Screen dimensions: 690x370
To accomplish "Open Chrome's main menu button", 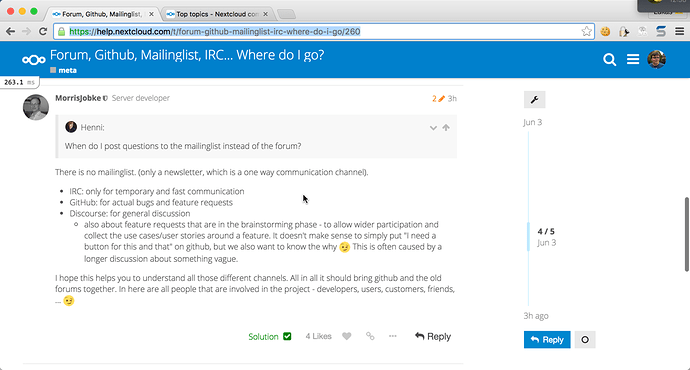I will point(679,31).
